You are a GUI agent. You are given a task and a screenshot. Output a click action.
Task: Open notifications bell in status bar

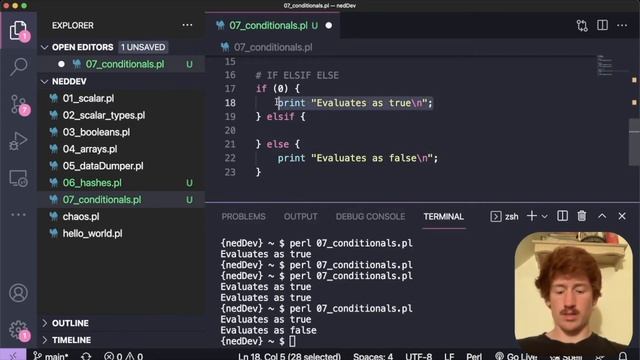click(x=623, y=356)
